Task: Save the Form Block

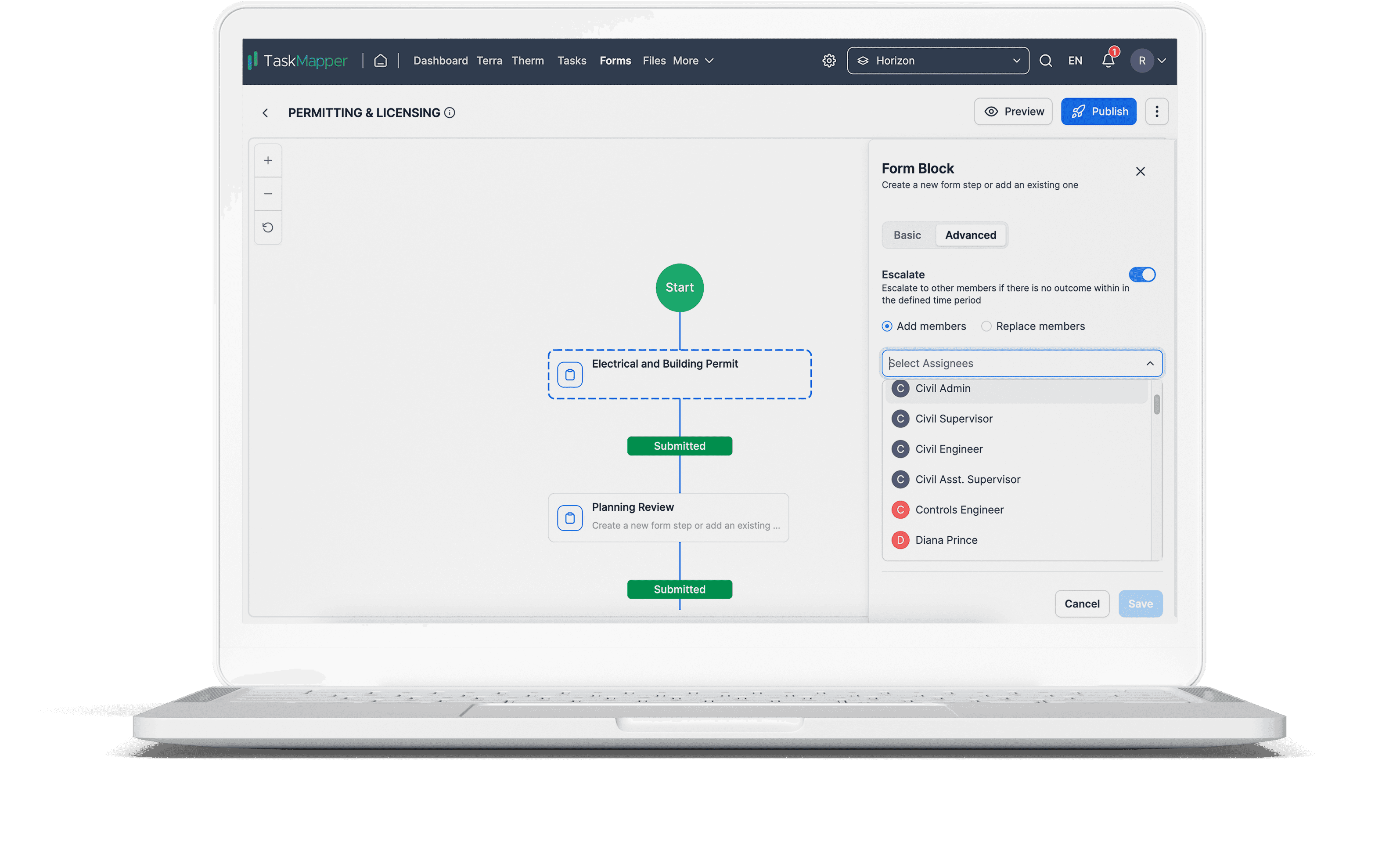Action: (1141, 604)
